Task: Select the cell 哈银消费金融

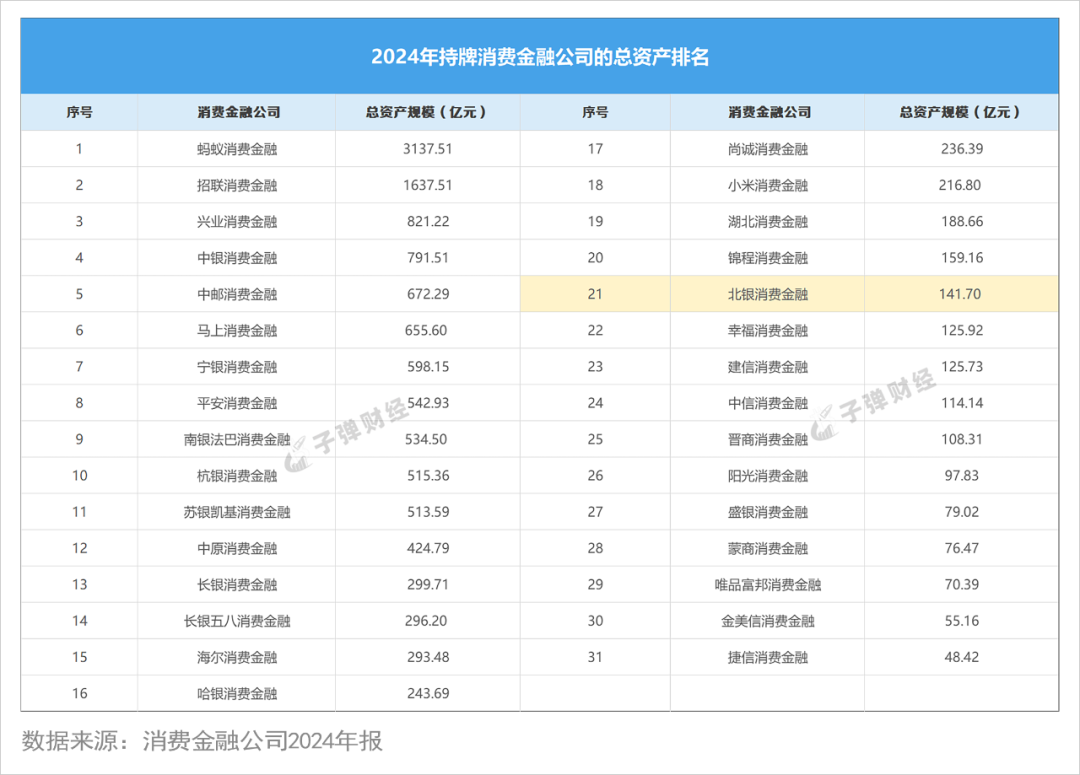Action: click(x=237, y=694)
